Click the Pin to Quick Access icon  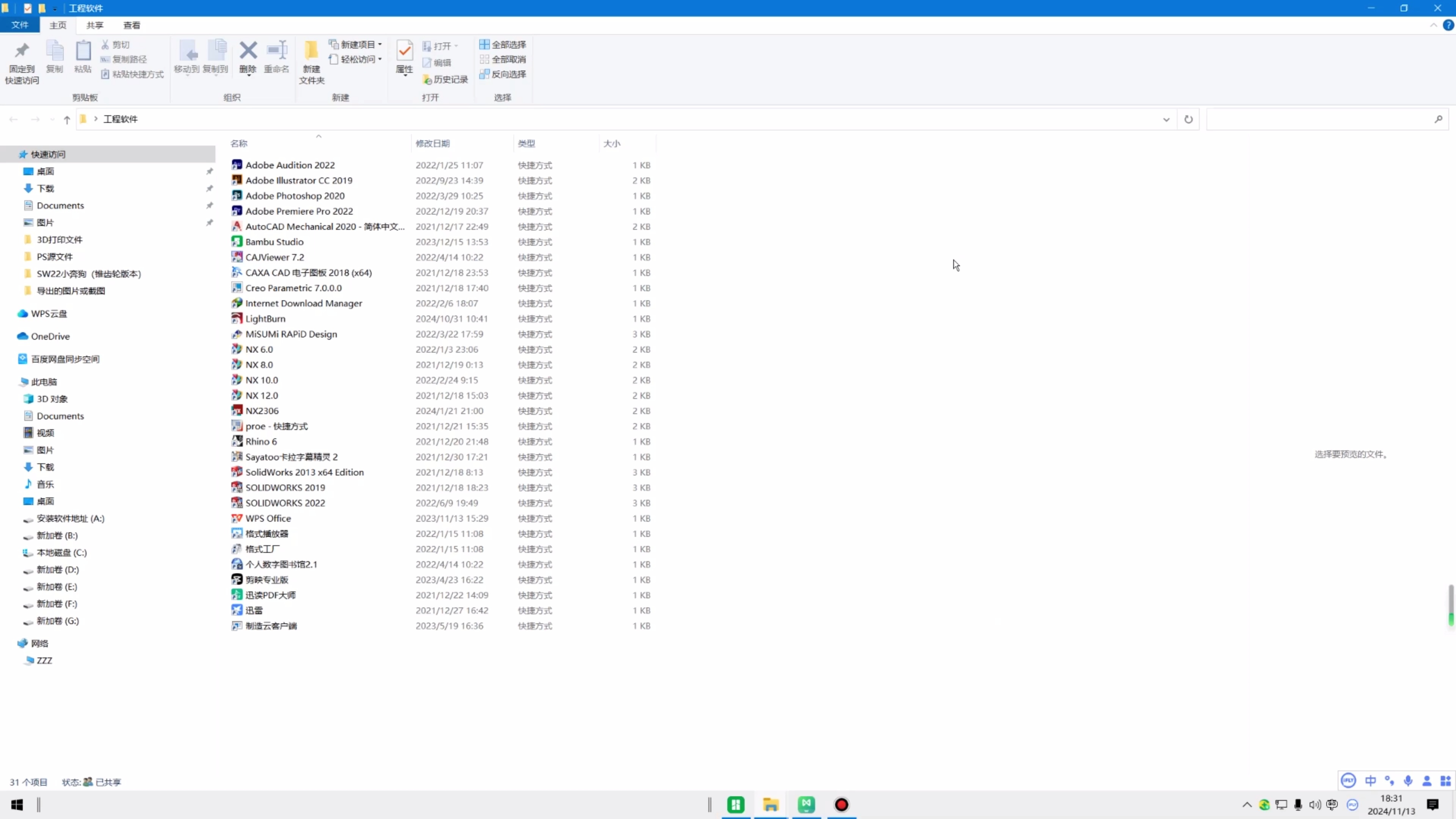[22, 61]
